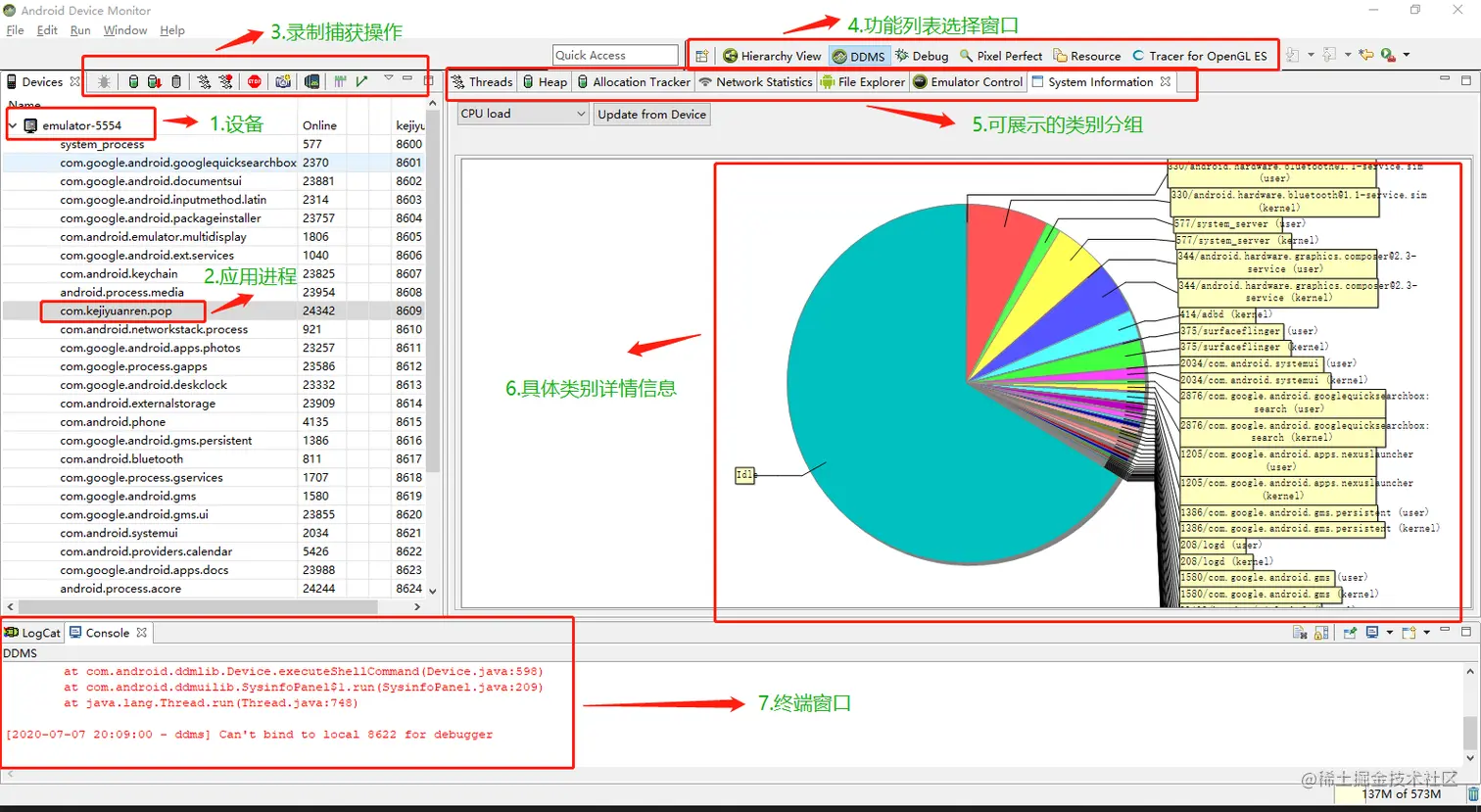This screenshot has width=1481, height=812.
Task: Click Dump View Hierarchy for UI Automator
Action: click(311, 81)
